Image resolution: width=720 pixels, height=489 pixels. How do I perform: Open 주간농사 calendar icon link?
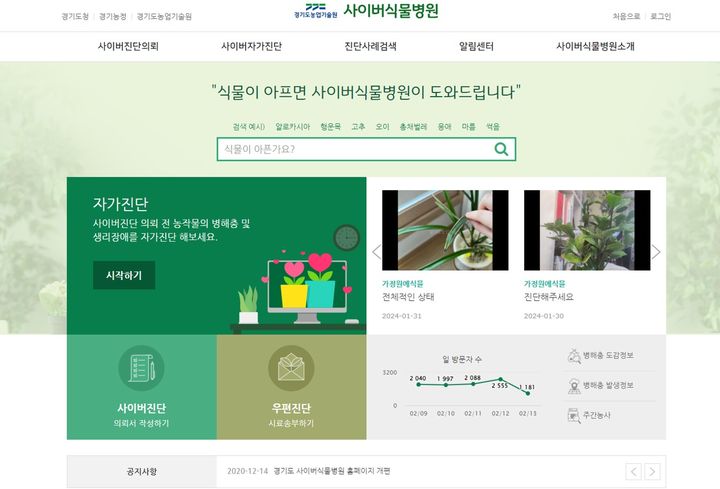[575, 414]
